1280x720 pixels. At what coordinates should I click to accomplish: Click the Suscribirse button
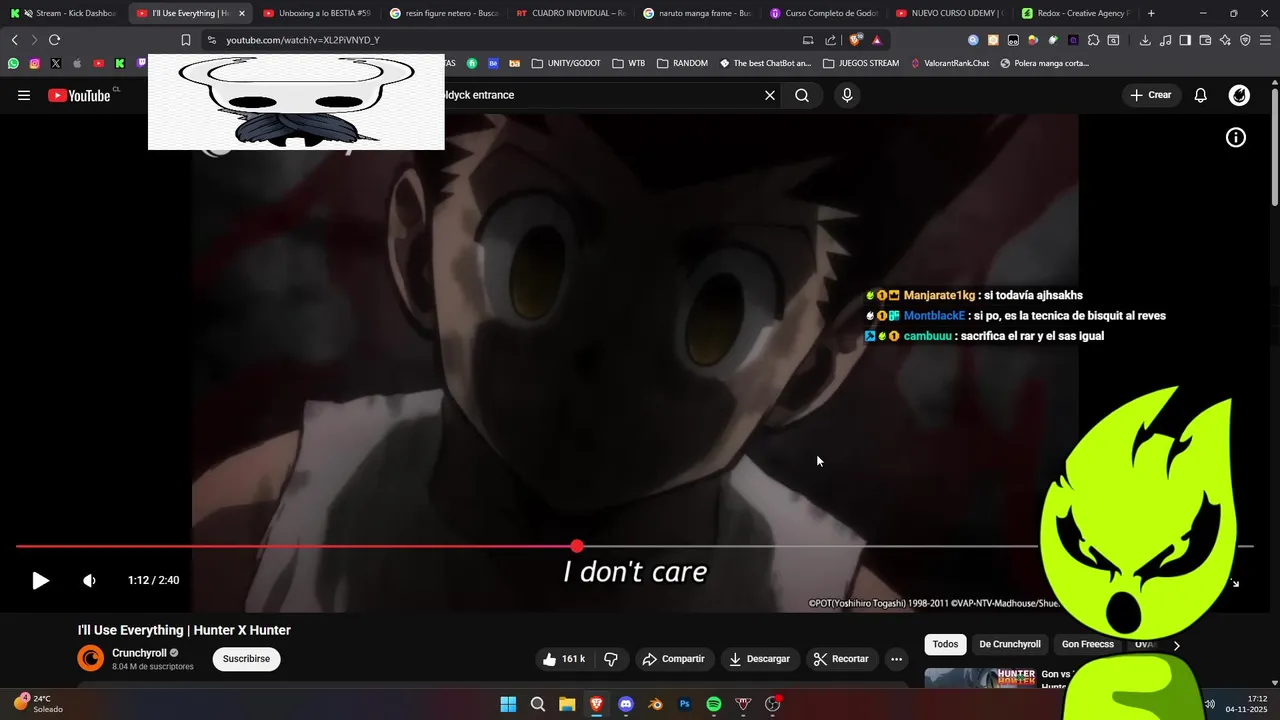click(246, 659)
